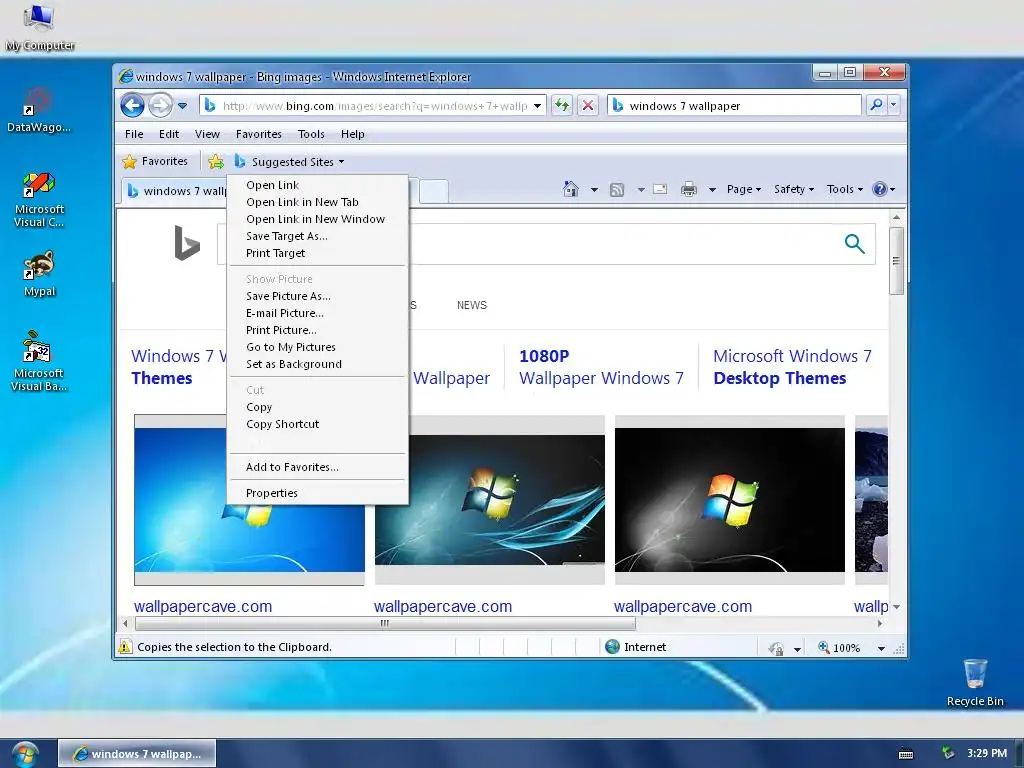Open the zoom level 100% control
Image resolution: width=1024 pixels, height=768 pixels.
tap(852, 648)
